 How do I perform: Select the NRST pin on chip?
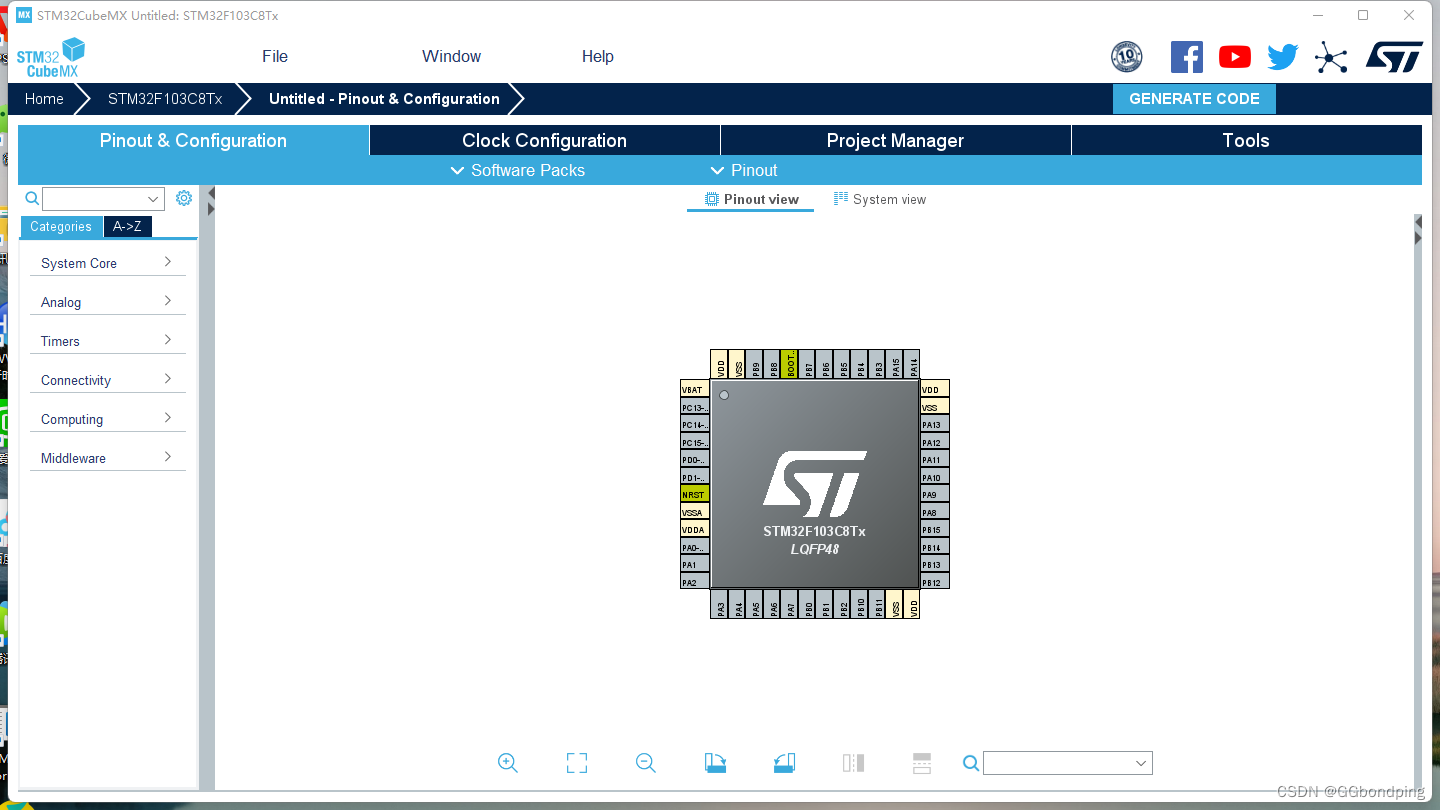tap(694, 494)
